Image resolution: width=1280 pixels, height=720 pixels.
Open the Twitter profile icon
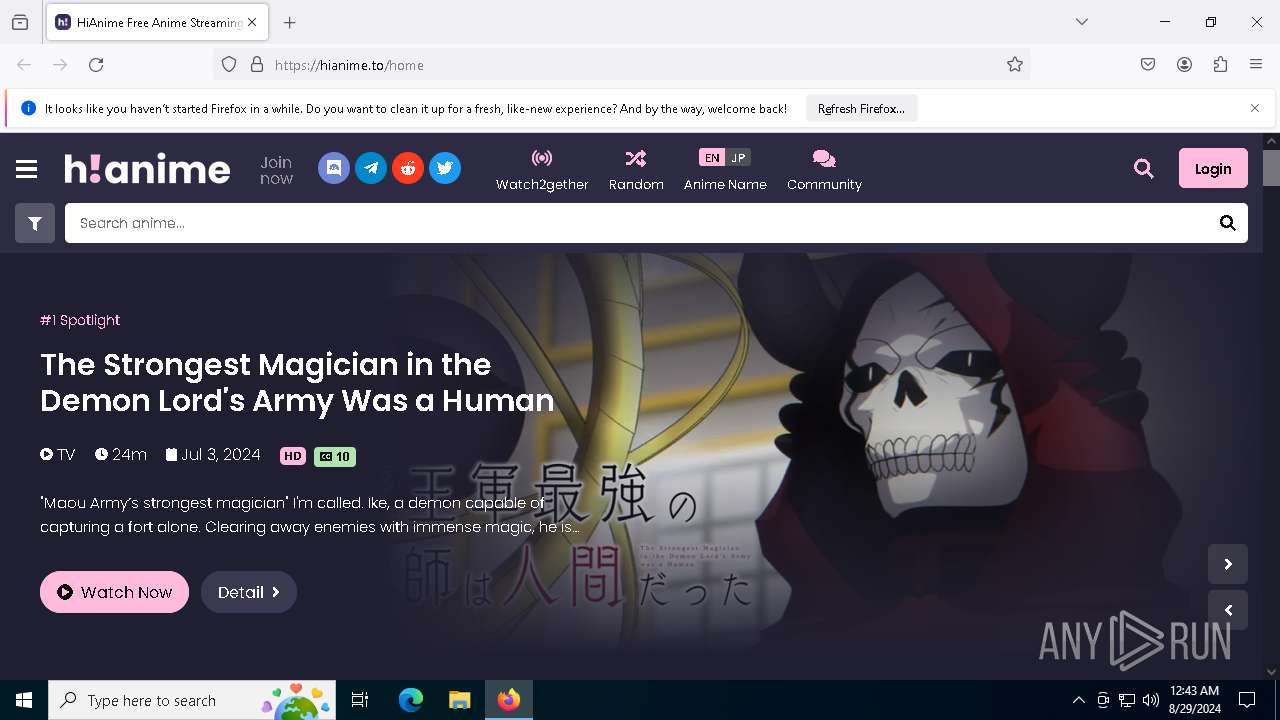(445, 168)
